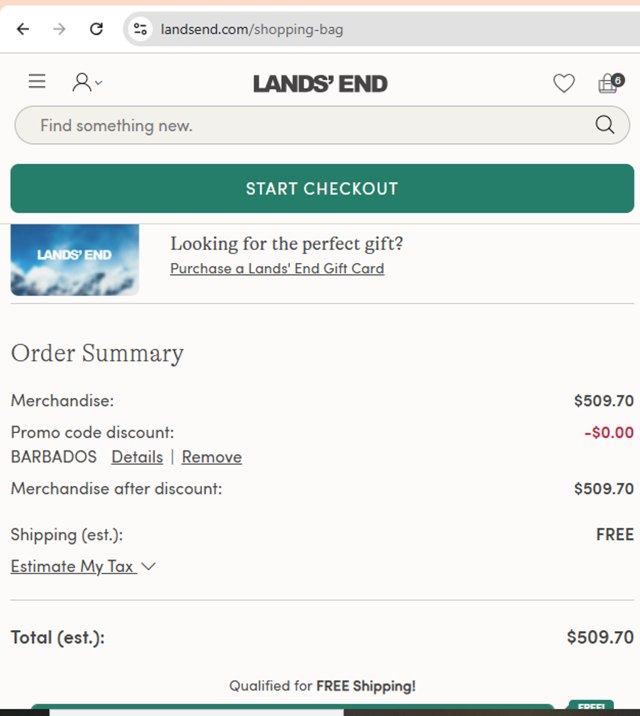
Task: Open the shopping bag icon
Action: point(609,83)
